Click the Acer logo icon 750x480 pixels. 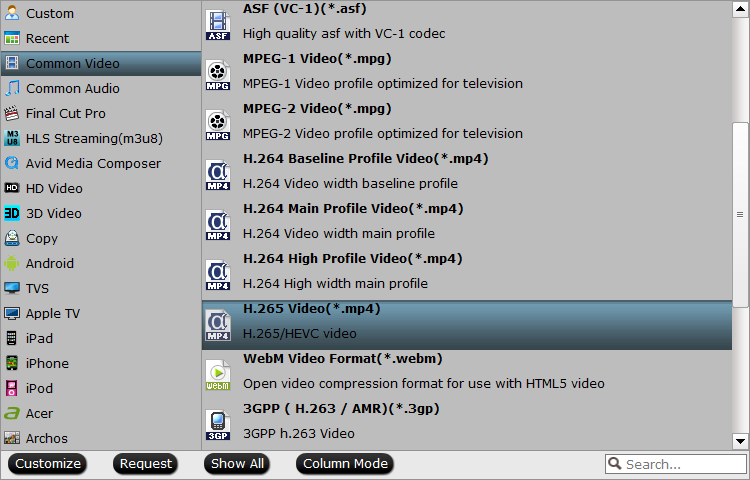(12, 413)
